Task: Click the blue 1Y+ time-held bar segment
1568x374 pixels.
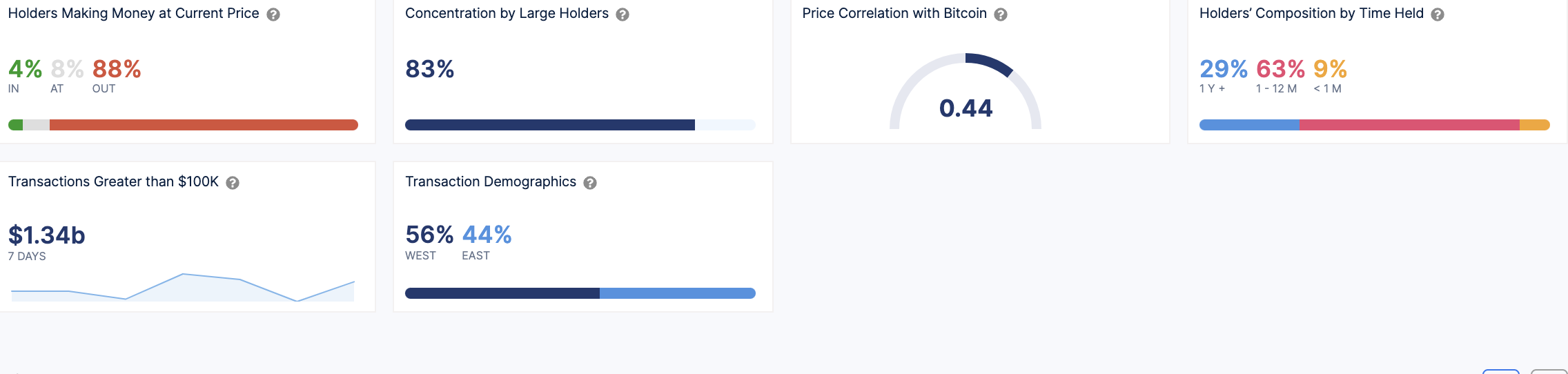Action: pyautogui.click(x=1249, y=125)
